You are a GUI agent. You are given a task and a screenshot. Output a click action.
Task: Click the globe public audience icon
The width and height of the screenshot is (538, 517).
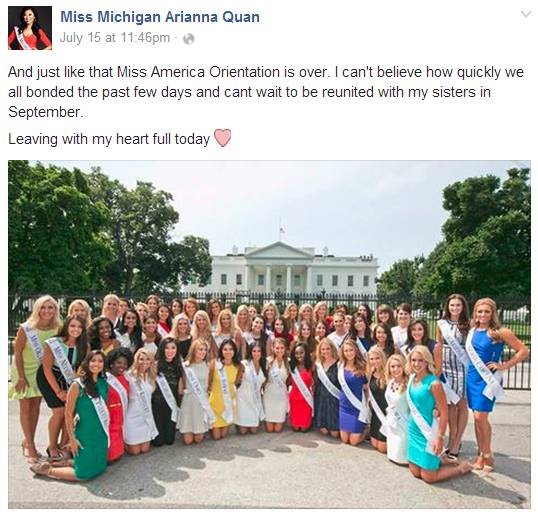[189, 39]
